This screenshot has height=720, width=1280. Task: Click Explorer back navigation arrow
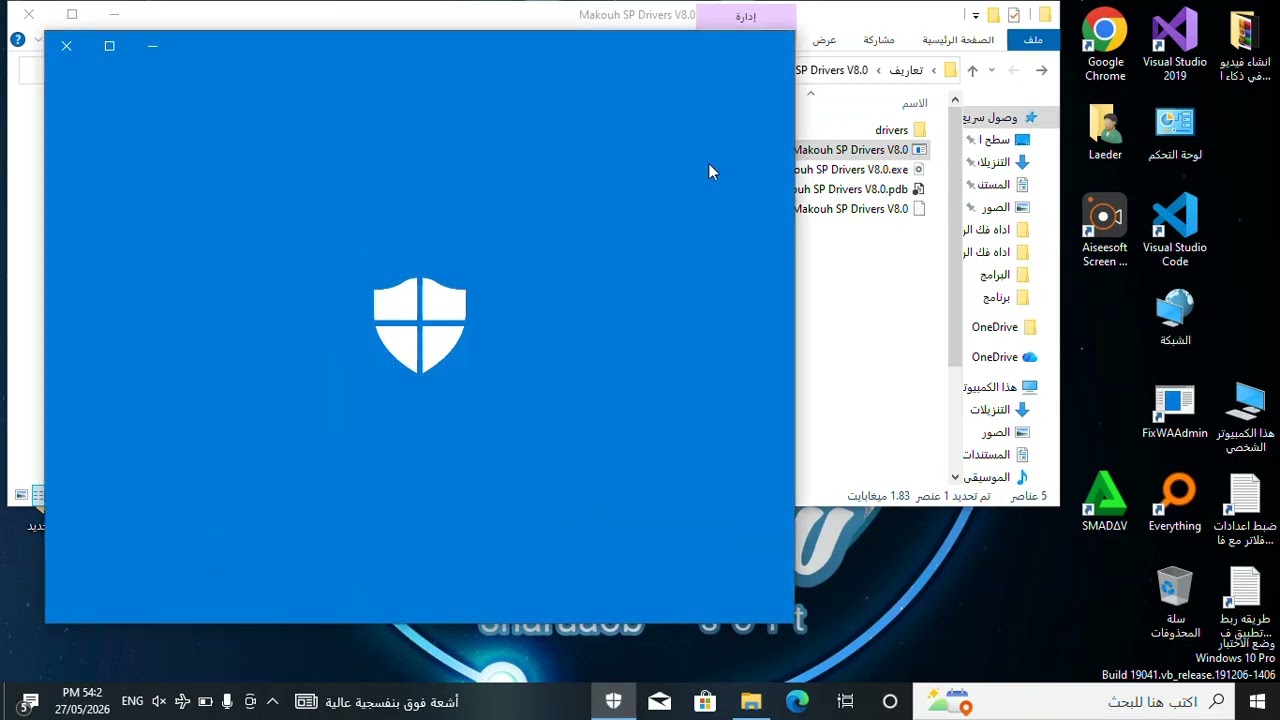1041,70
